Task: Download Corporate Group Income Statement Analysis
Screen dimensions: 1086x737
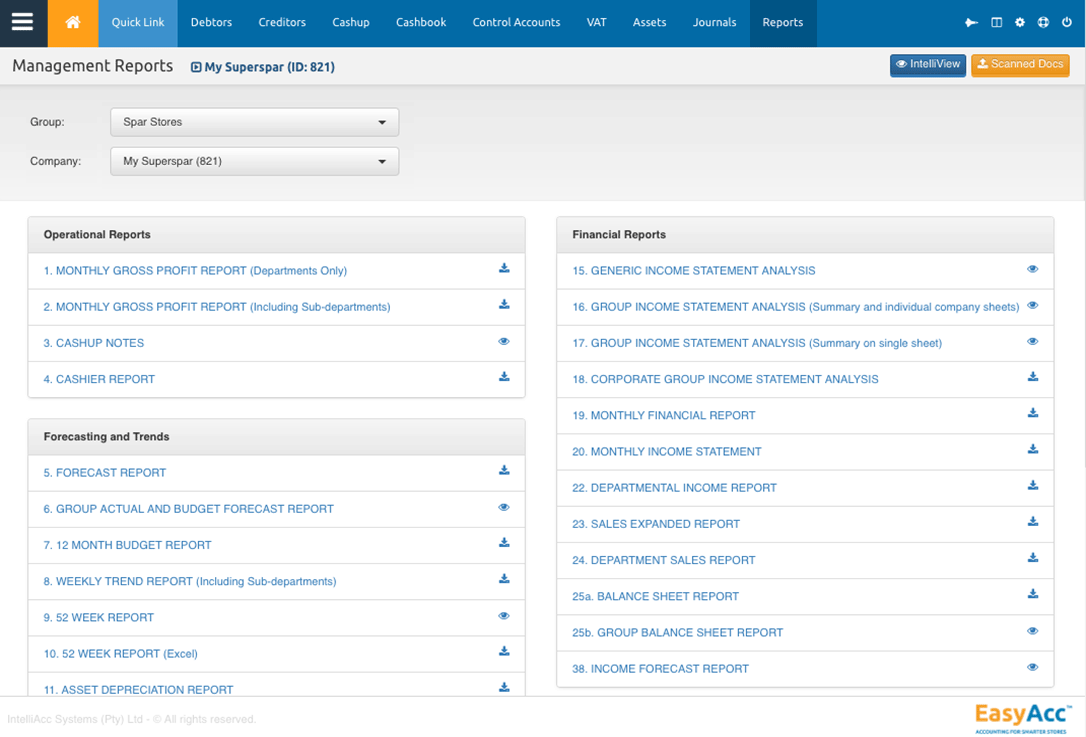Action: click(1033, 377)
